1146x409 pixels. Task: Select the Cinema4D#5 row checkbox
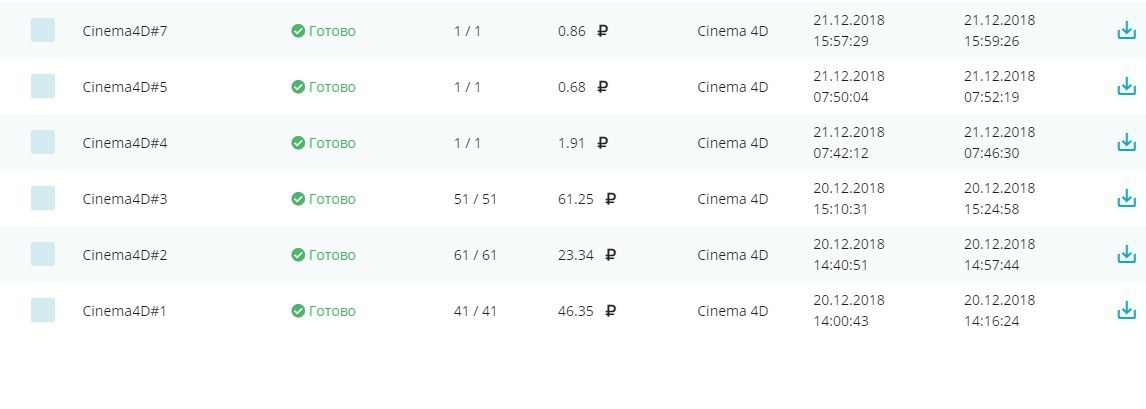(x=43, y=86)
